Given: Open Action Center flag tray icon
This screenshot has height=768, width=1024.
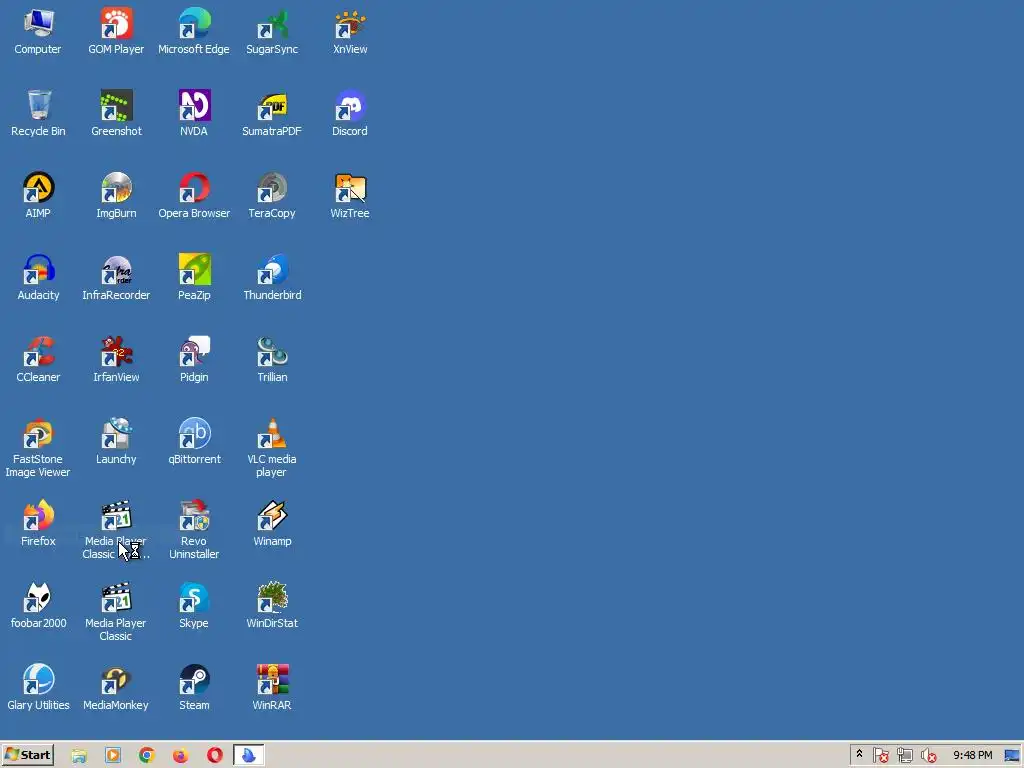Looking at the screenshot, I should click(x=880, y=756).
